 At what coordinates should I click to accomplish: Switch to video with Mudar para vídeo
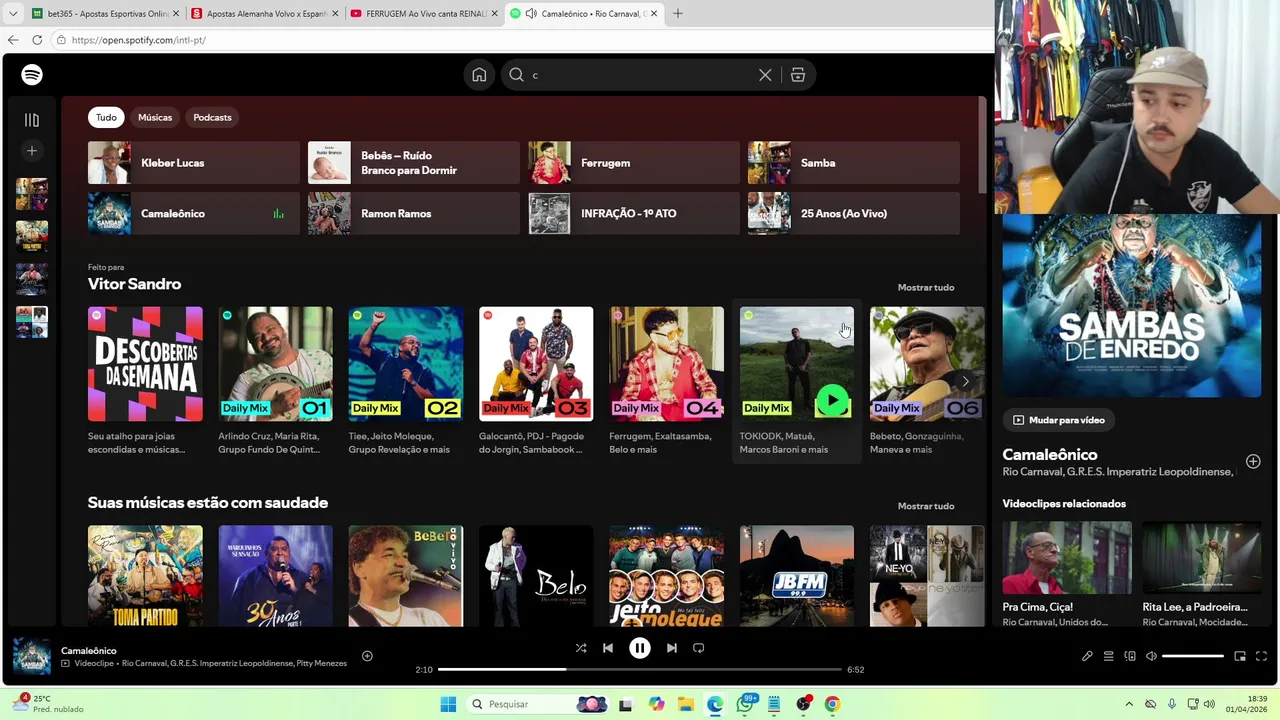coord(1059,420)
